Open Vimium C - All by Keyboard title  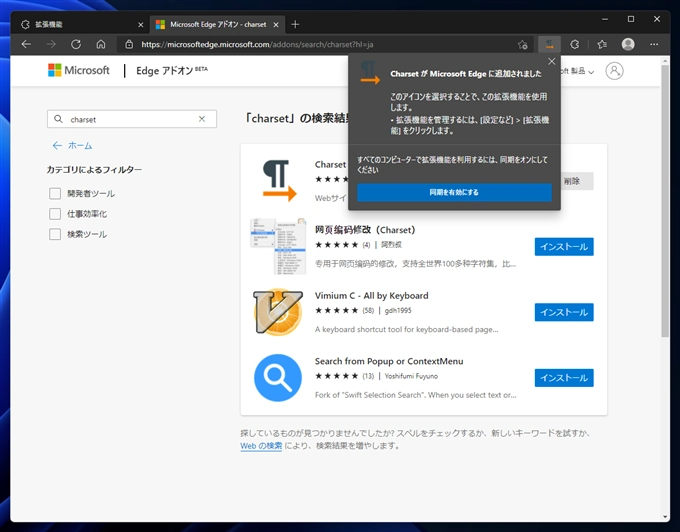[372, 296]
